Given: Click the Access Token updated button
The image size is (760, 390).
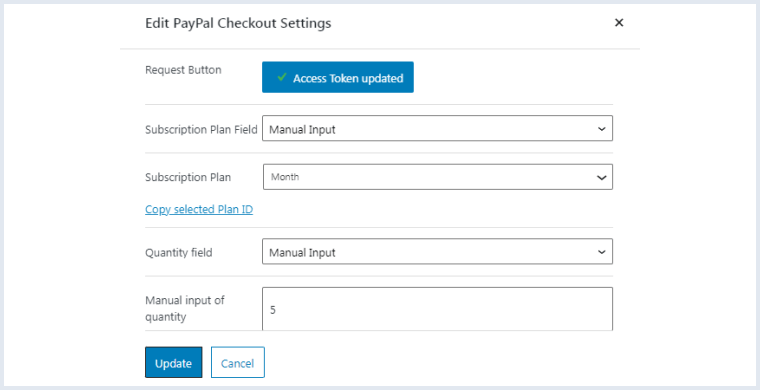Looking at the screenshot, I should [338, 77].
